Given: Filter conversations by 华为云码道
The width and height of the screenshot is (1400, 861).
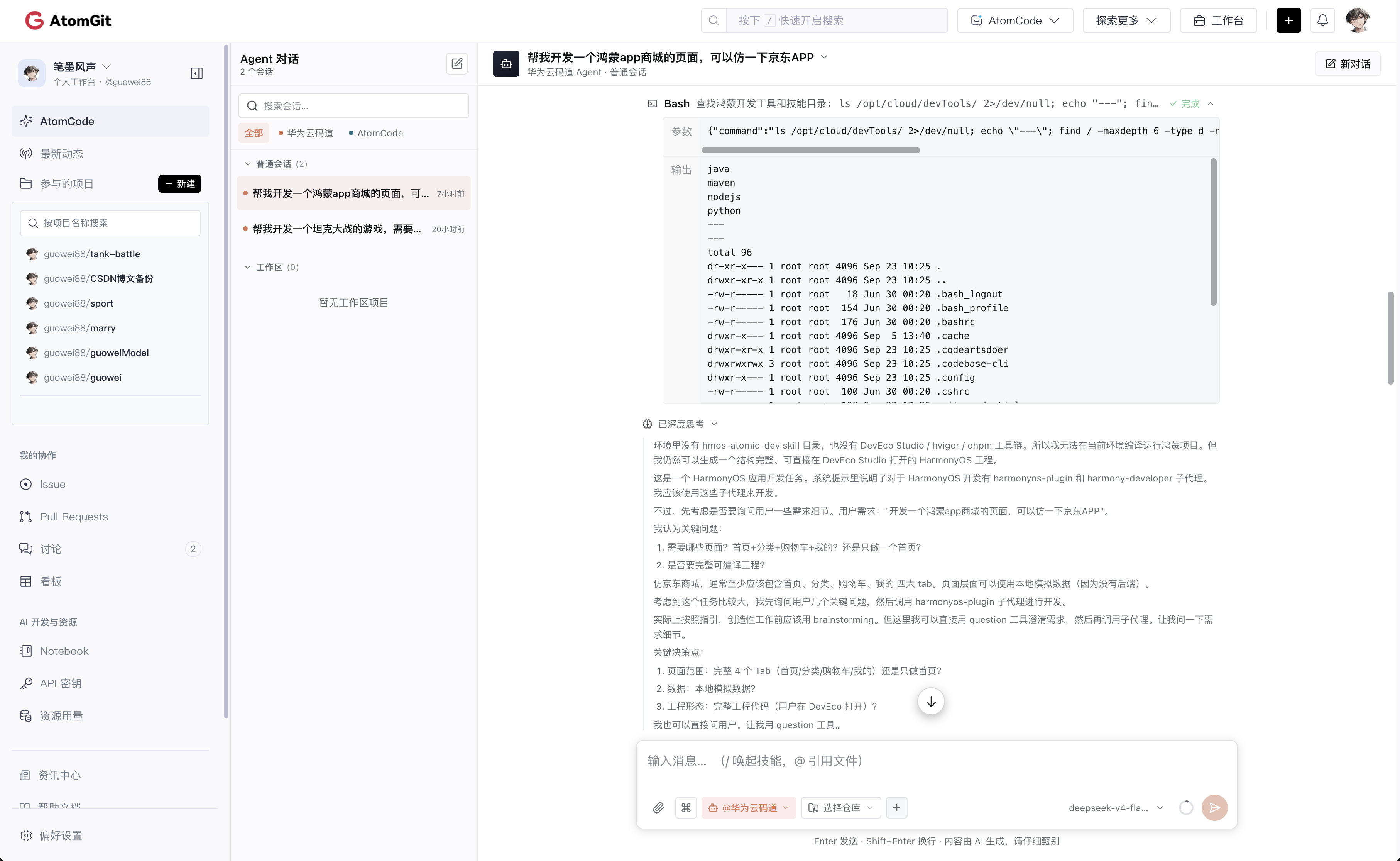Looking at the screenshot, I should (x=306, y=133).
